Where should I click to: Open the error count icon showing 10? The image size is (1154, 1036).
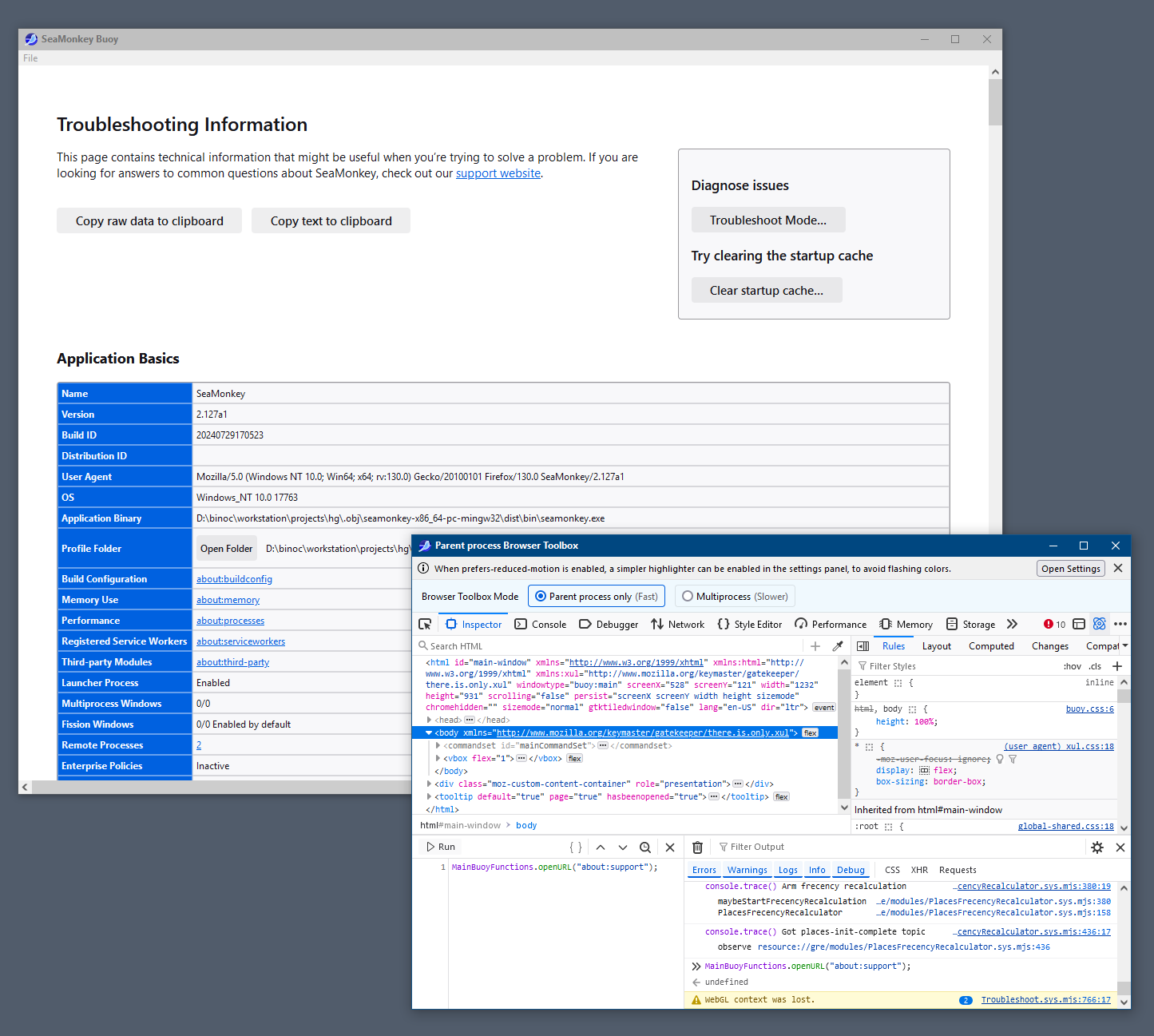tap(1054, 624)
